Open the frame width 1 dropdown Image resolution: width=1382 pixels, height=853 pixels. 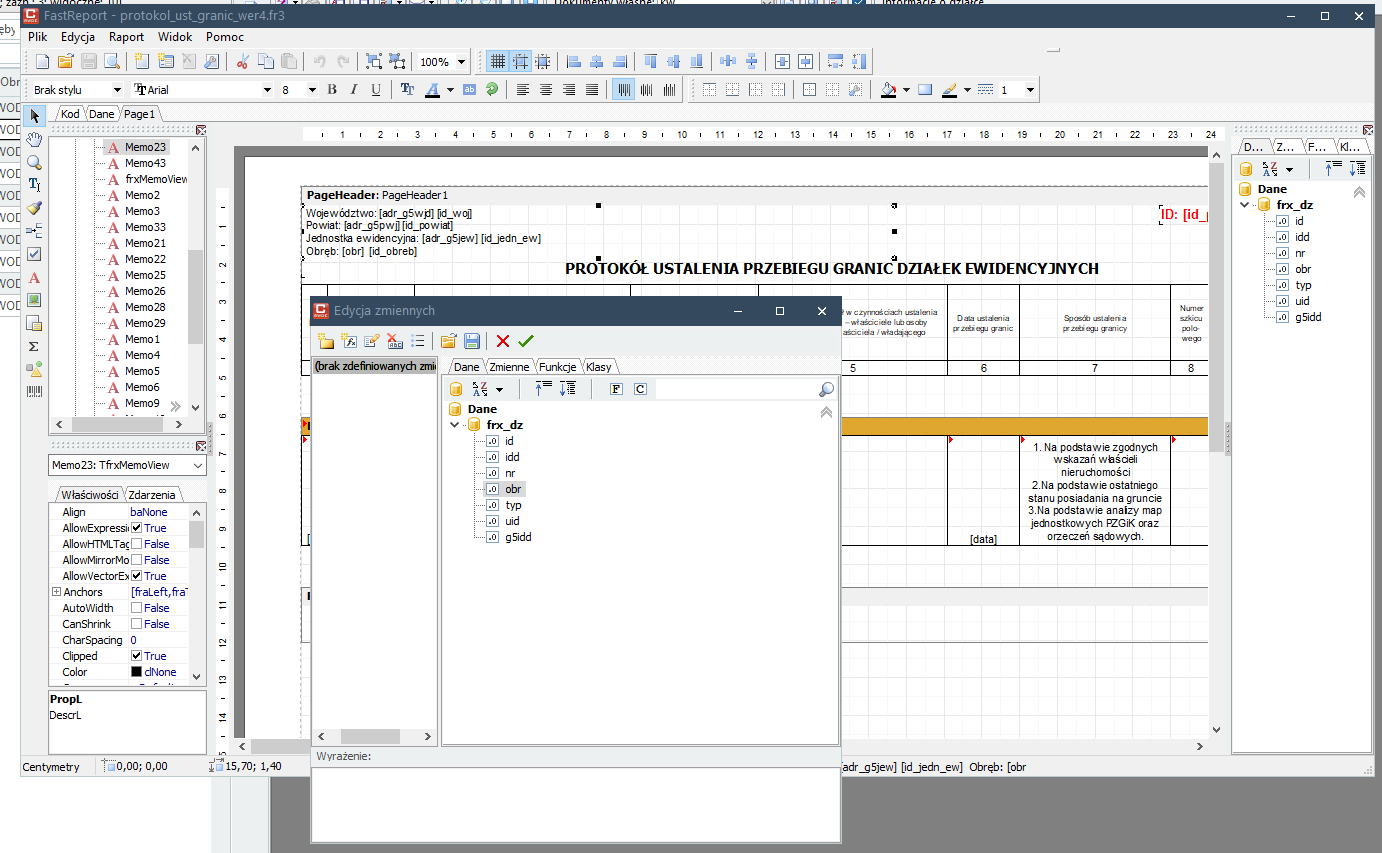(1030, 90)
